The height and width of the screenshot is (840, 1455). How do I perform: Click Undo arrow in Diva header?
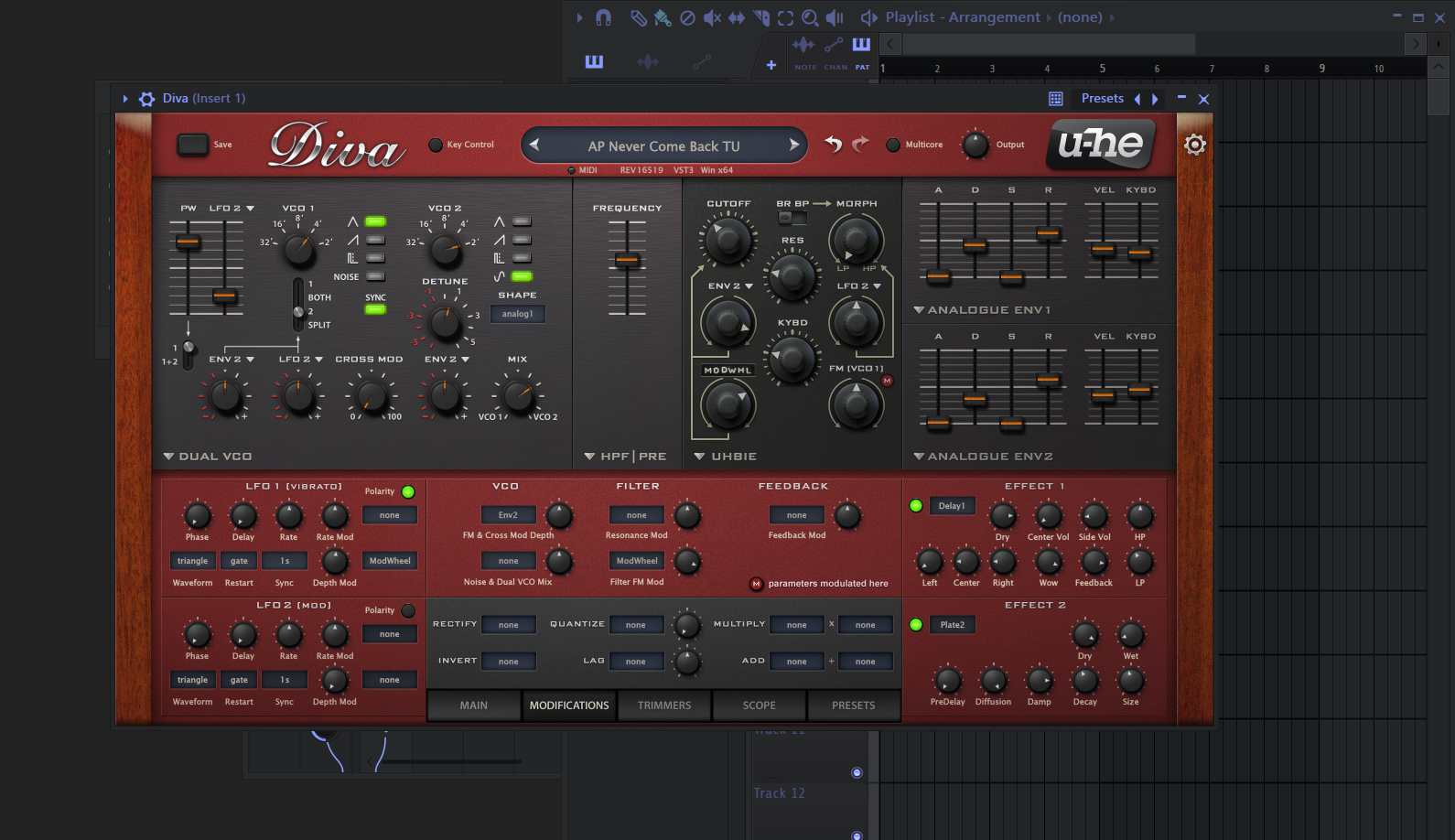[834, 144]
